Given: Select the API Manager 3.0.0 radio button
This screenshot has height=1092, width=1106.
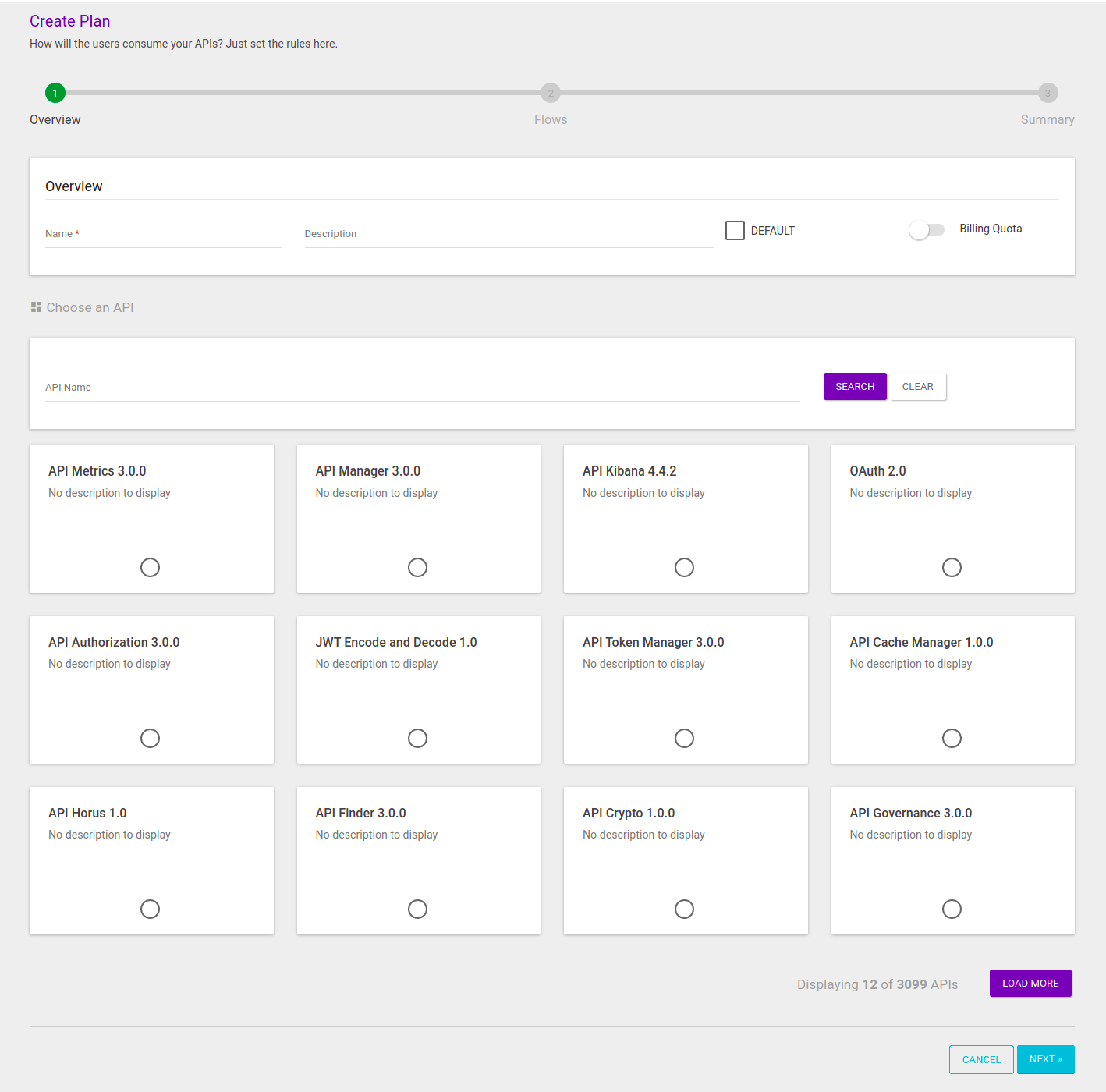Looking at the screenshot, I should click(x=417, y=567).
